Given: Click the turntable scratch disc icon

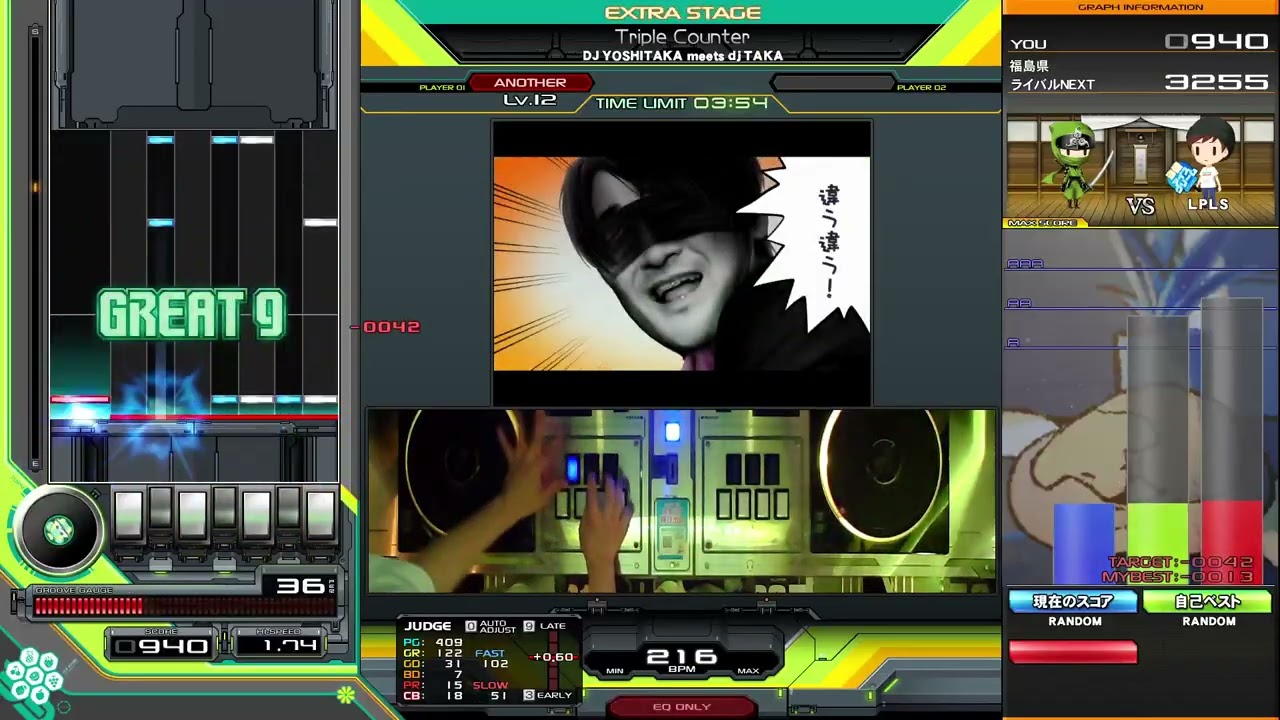Looking at the screenshot, I should (58, 530).
